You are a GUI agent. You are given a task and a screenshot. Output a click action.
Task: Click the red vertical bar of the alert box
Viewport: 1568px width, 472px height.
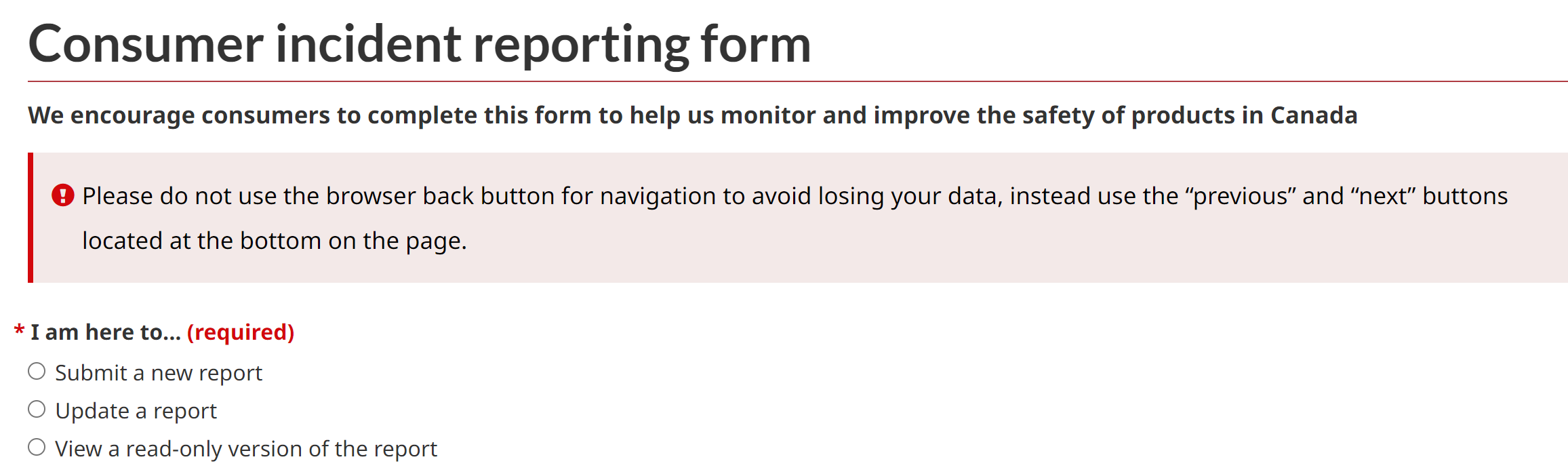tap(31, 218)
